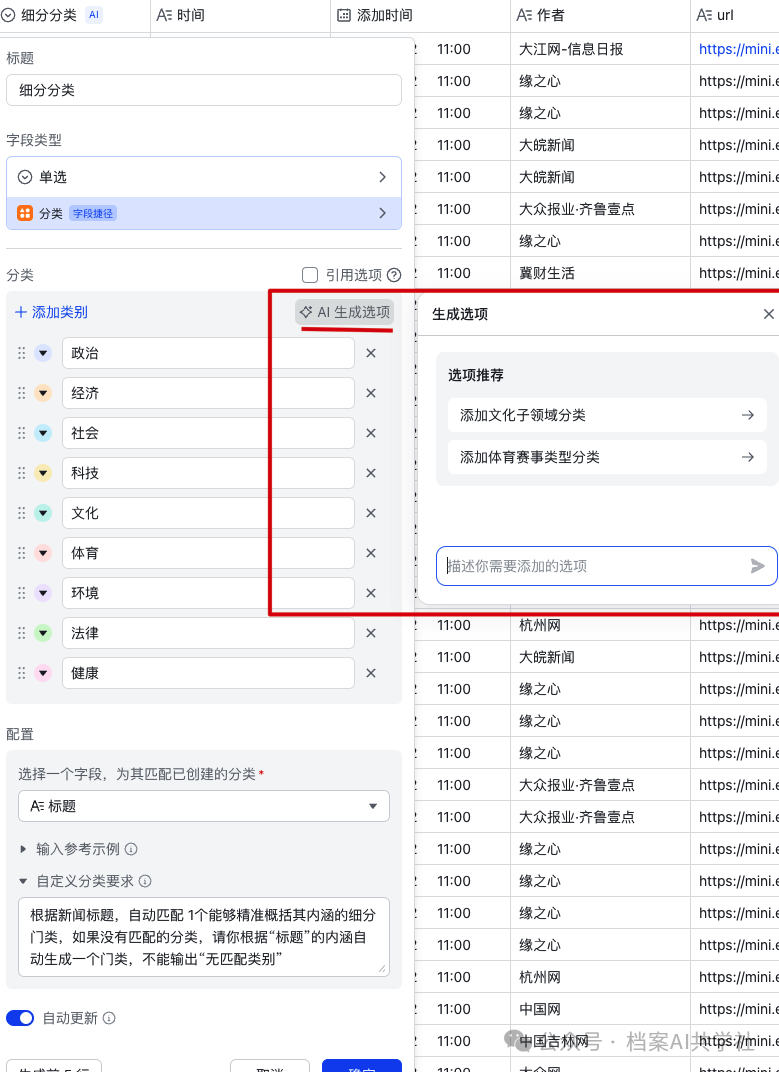Show info for 输入参考示例
This screenshot has width=779, height=1072.
(x=131, y=849)
